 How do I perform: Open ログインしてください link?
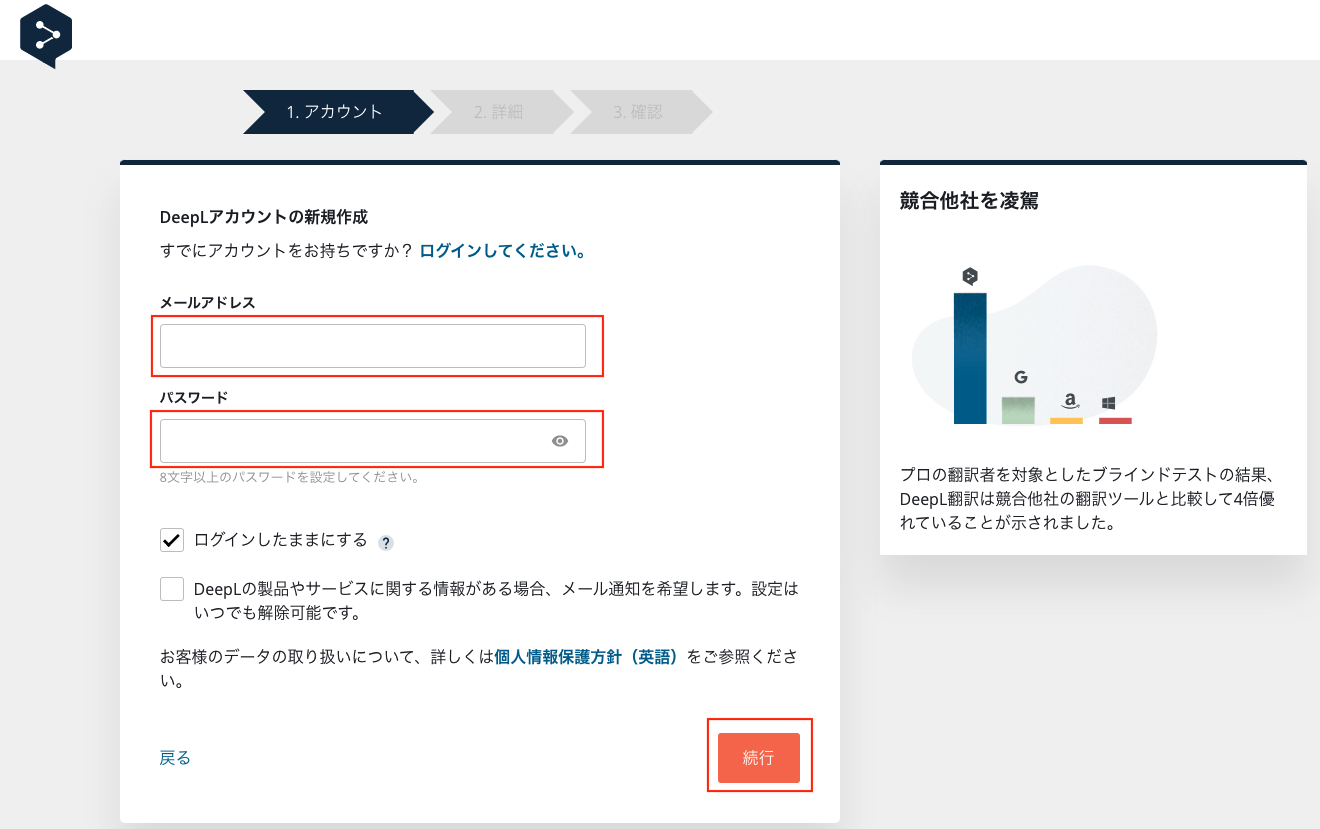click(x=502, y=251)
